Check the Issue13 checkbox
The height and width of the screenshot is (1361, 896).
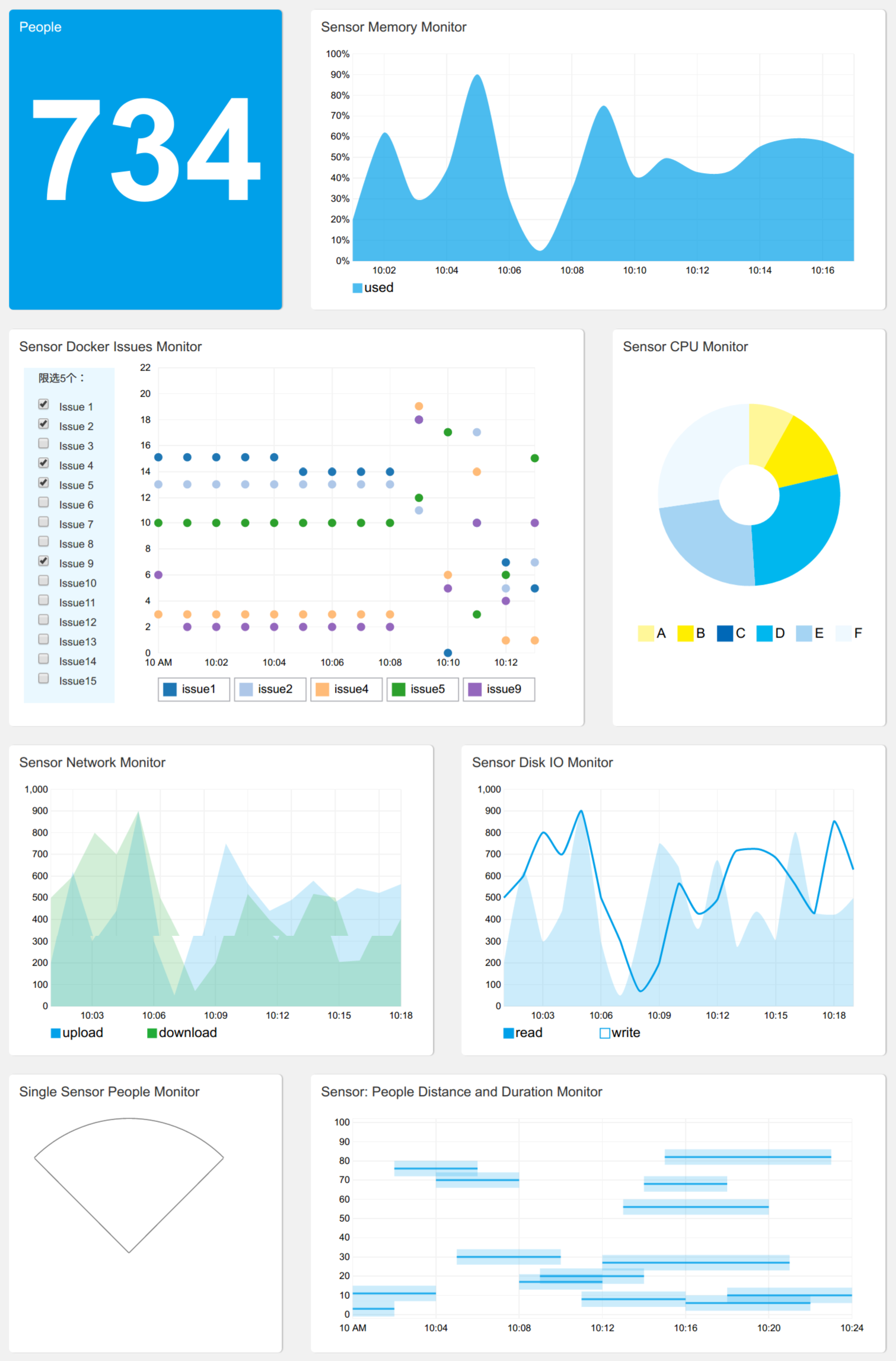(43, 639)
